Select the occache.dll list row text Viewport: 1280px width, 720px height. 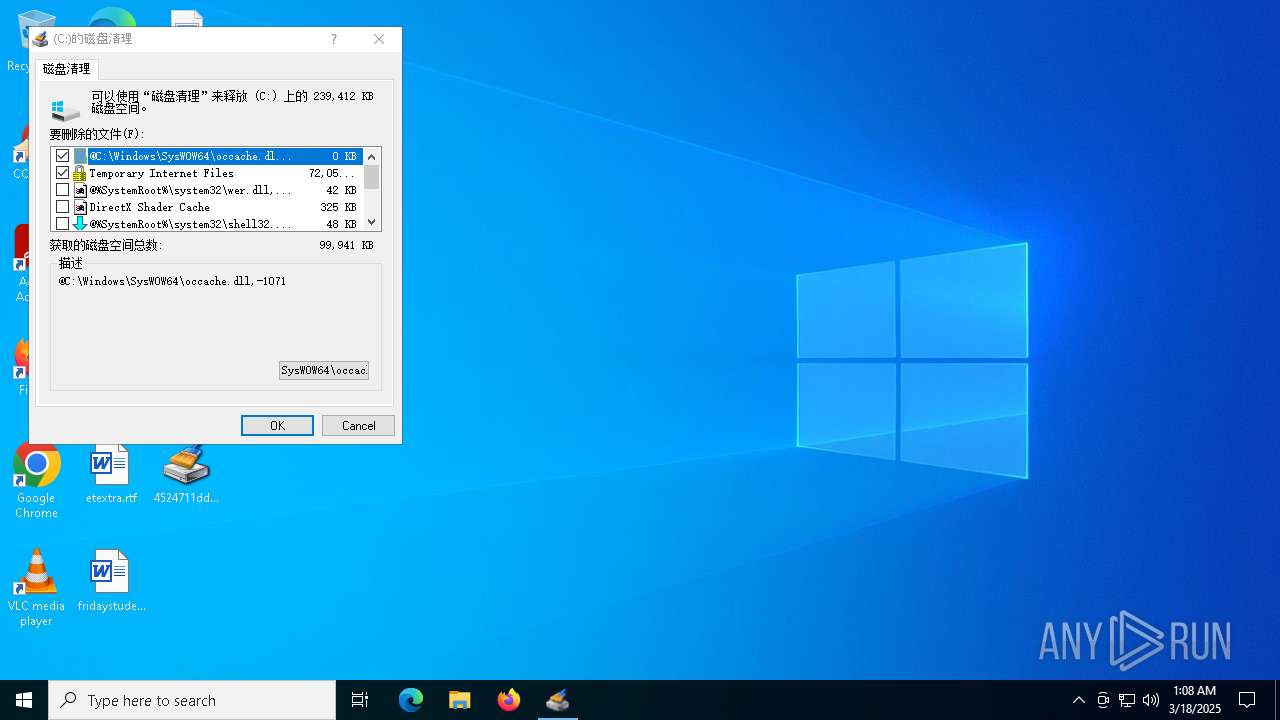pos(190,156)
